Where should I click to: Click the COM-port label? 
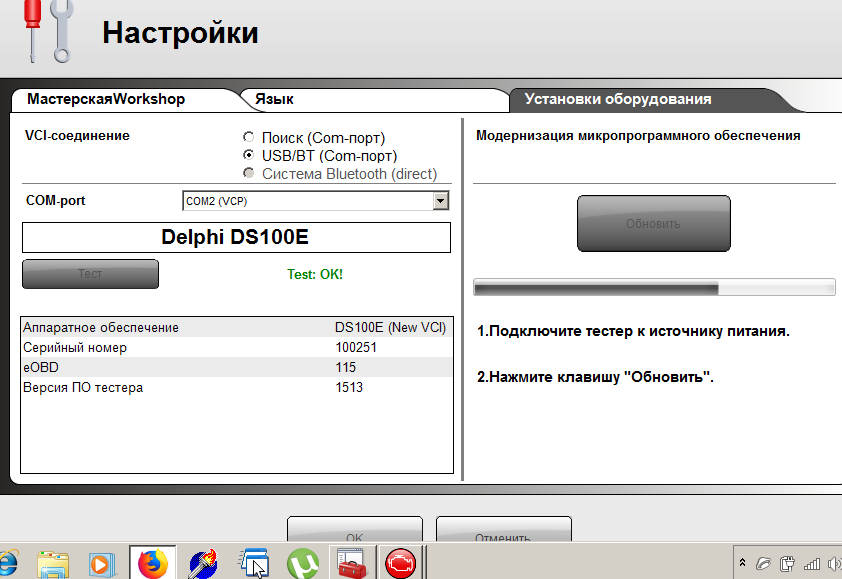(55, 201)
